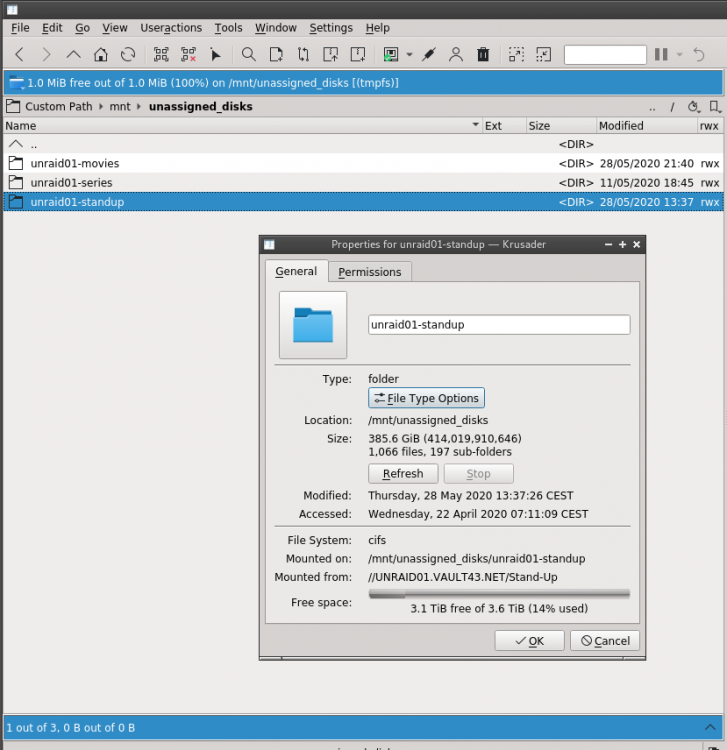Click the unraid01-standup name field
727x750 pixels.
click(x=499, y=325)
